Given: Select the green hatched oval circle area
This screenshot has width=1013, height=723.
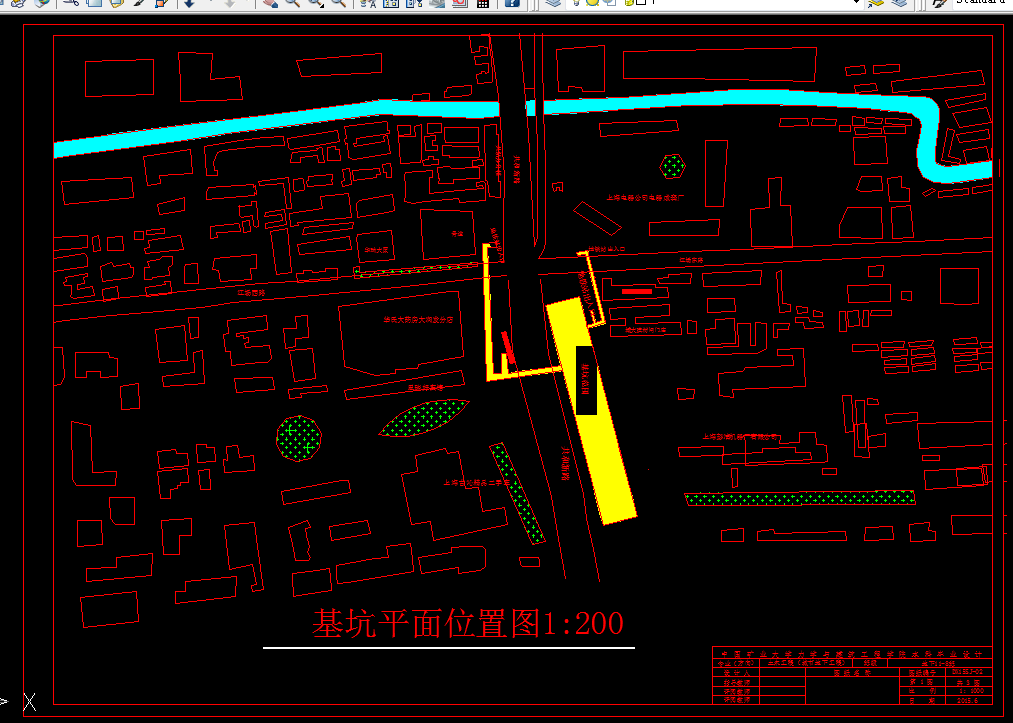Looking at the screenshot, I should (x=298, y=438).
